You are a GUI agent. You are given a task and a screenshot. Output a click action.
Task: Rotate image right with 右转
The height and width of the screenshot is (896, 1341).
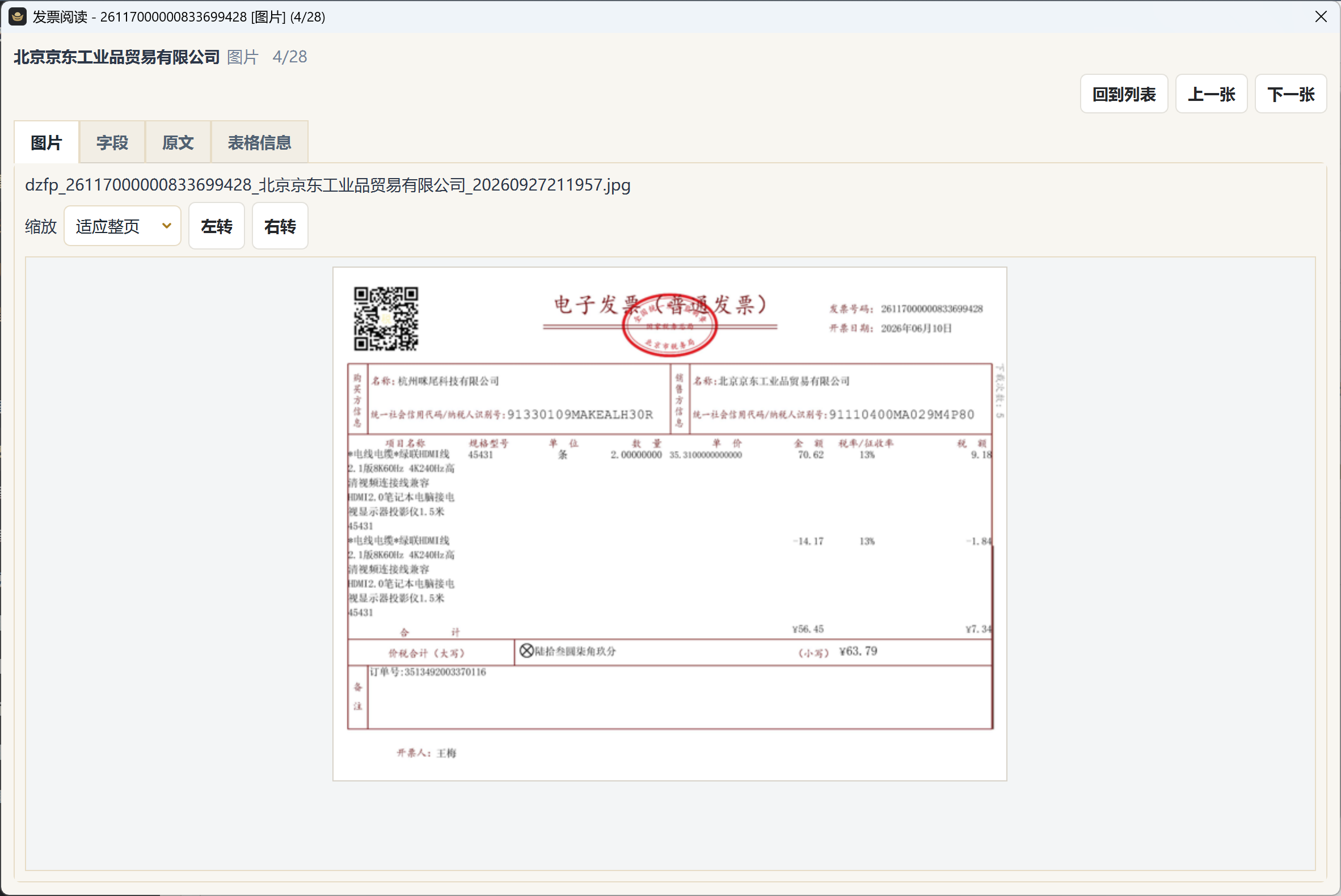point(280,226)
